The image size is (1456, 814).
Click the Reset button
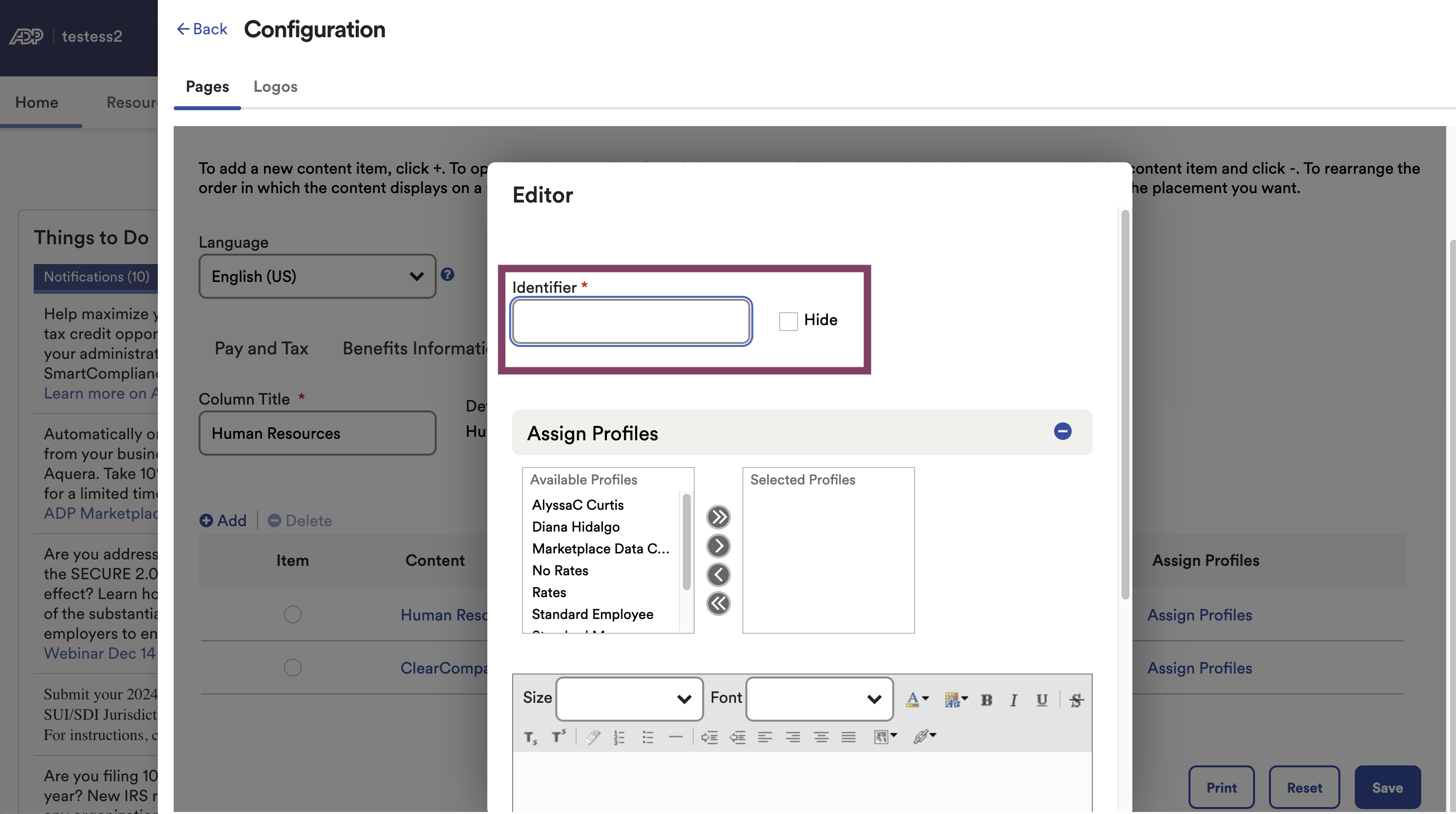[x=1305, y=787]
